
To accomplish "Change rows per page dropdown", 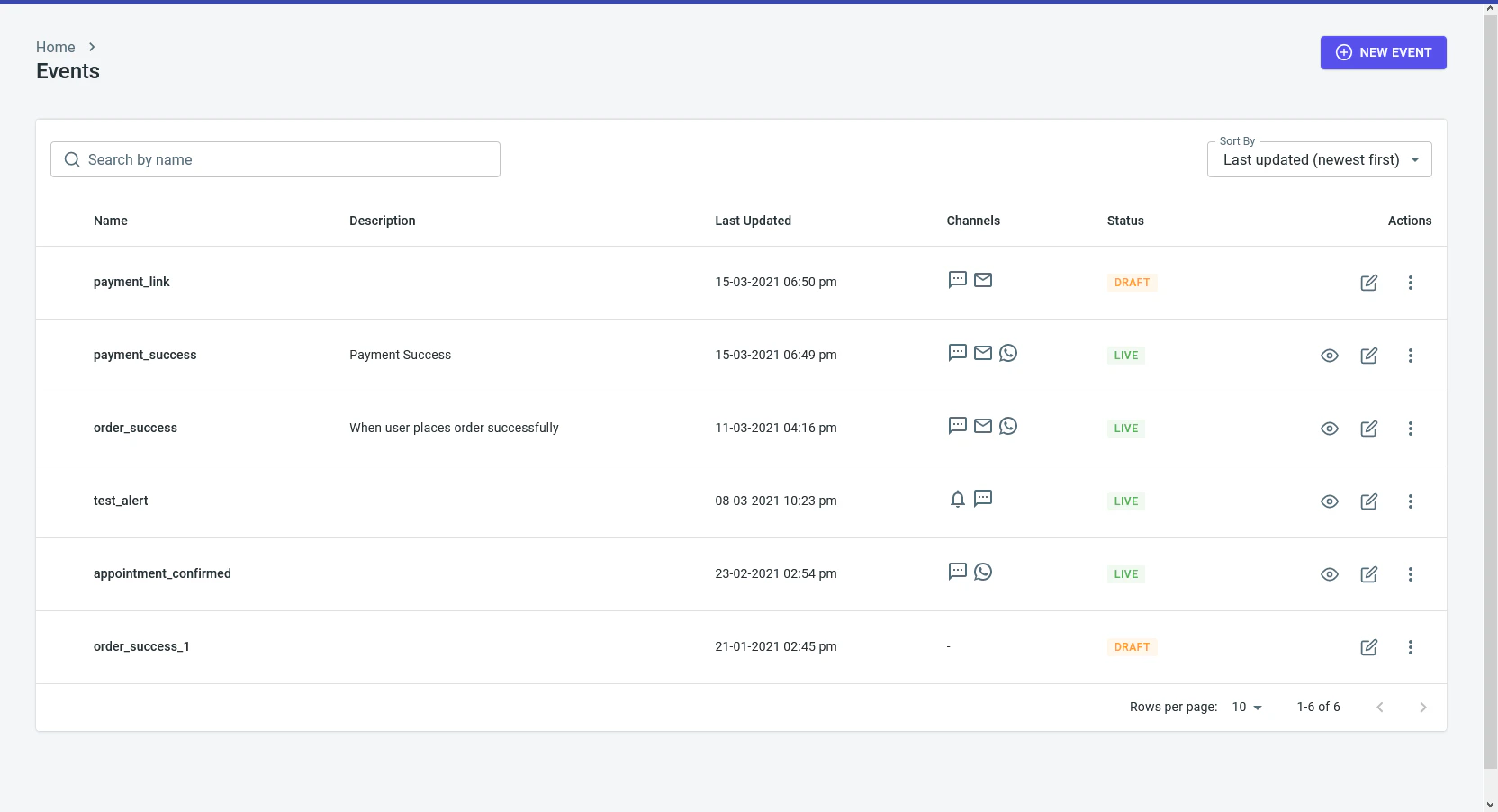I will [1247, 707].
